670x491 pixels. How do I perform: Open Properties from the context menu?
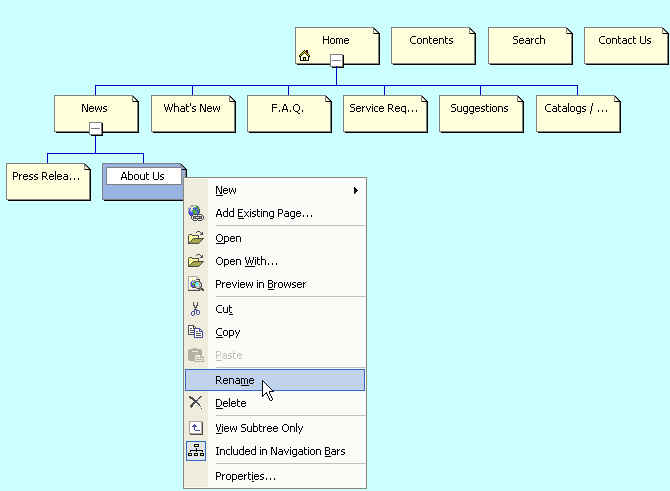tap(245, 476)
